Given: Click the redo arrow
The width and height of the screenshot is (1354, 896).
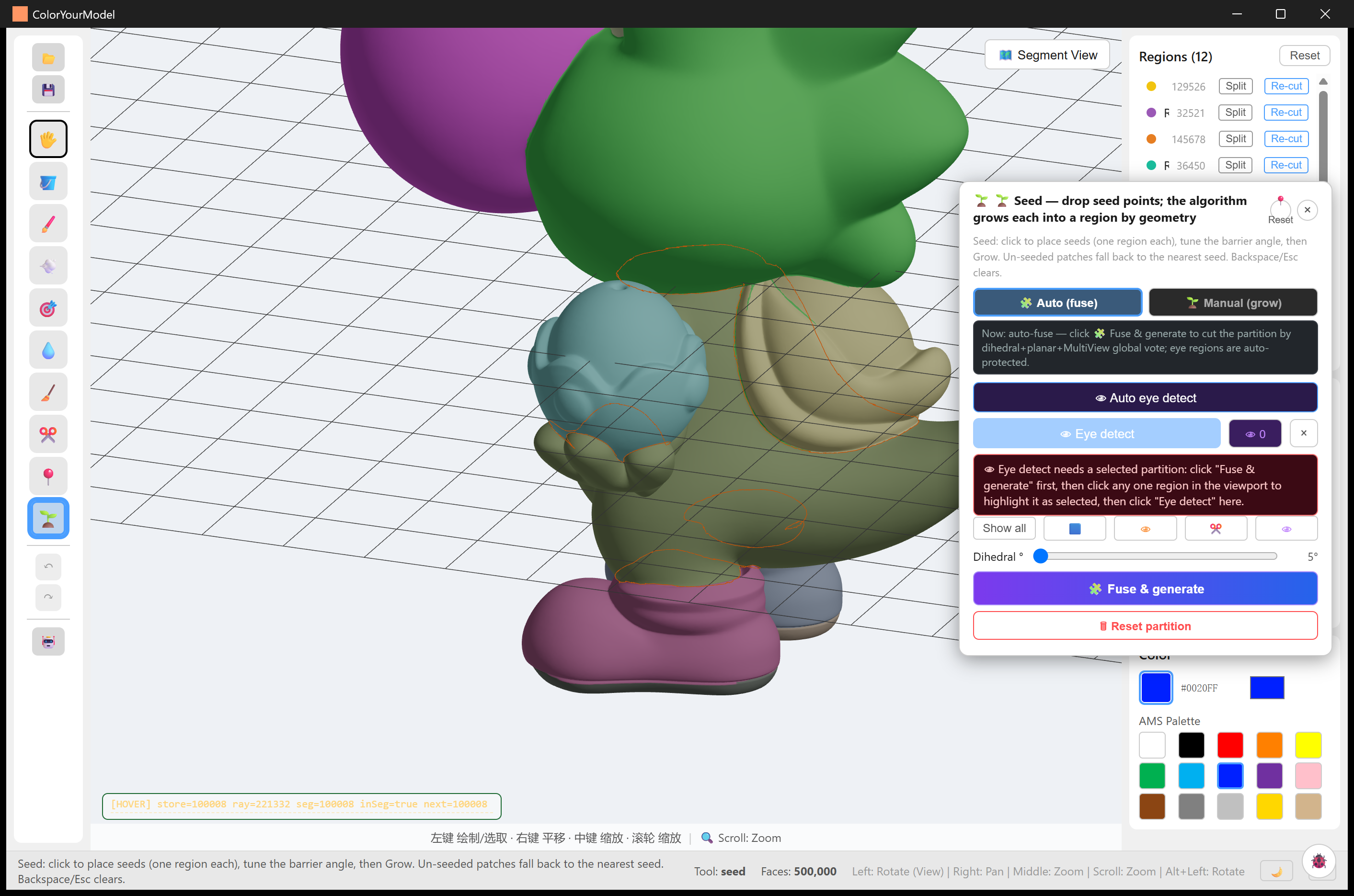Looking at the screenshot, I should point(48,597).
